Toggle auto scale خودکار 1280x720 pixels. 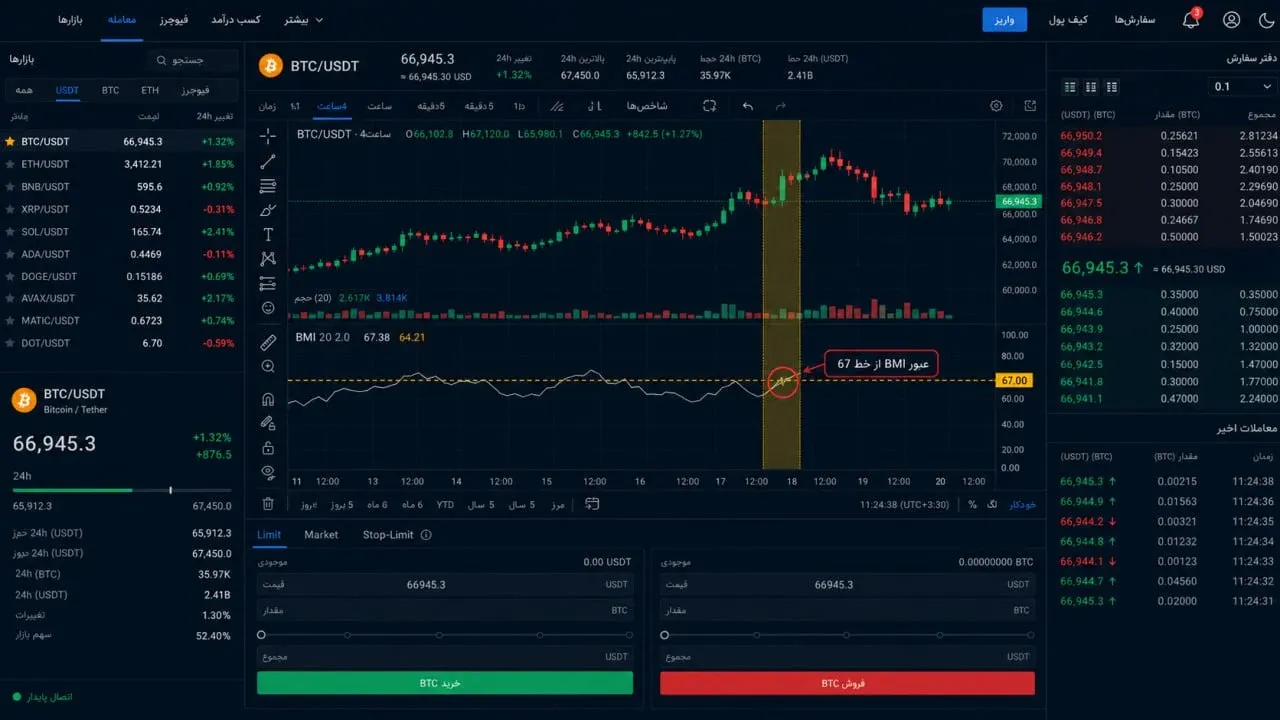(1023, 504)
